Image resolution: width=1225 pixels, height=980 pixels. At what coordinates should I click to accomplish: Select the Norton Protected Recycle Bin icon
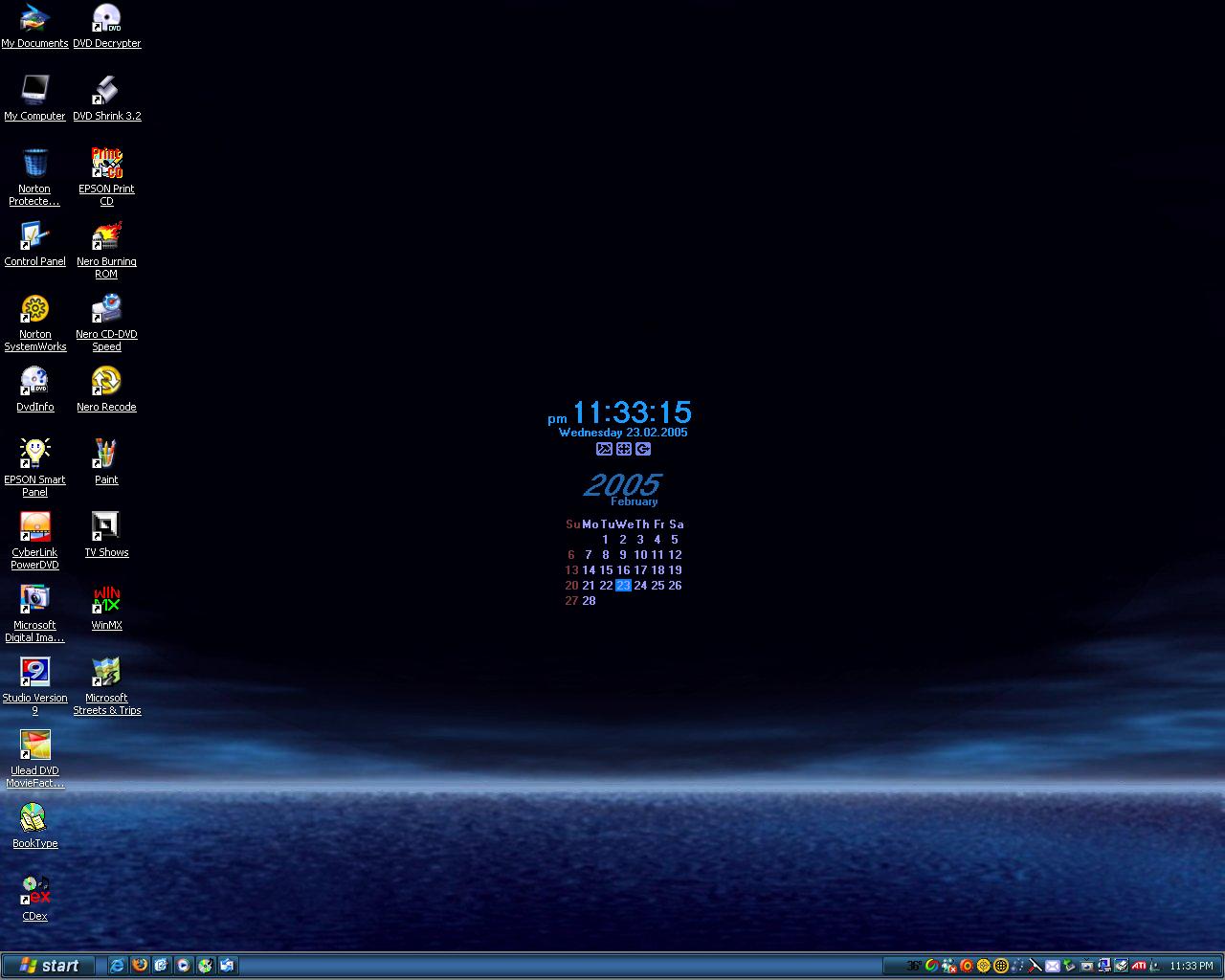coord(34,177)
